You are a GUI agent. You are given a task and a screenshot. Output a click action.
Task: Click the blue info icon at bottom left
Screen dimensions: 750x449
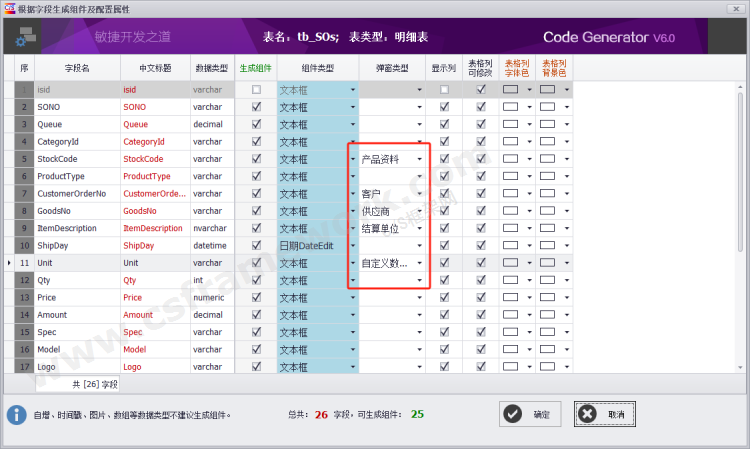(17, 415)
